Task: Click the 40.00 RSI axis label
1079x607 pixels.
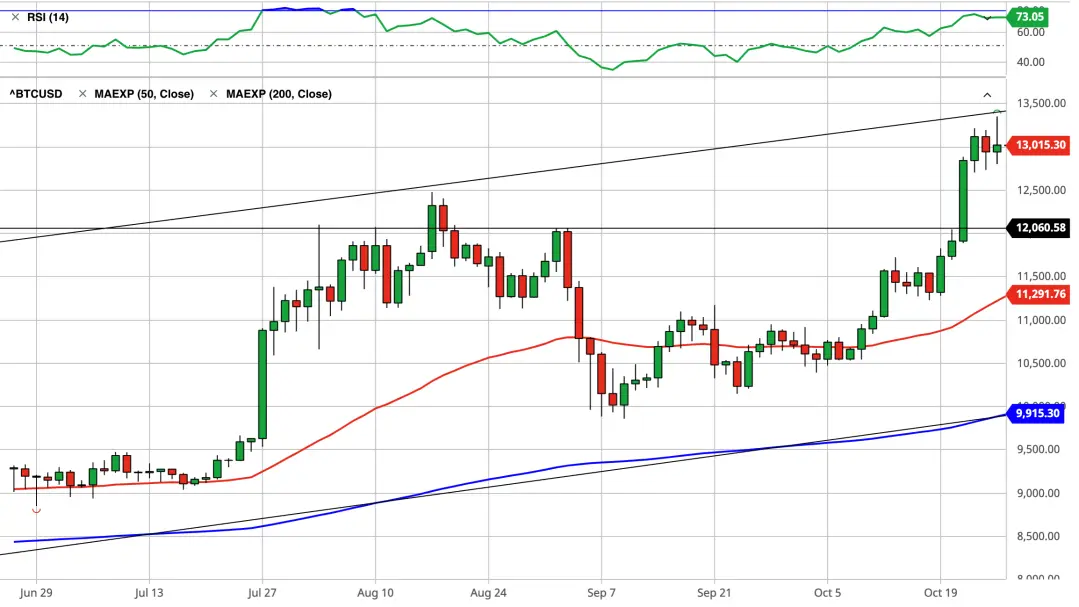Action: 1031,62
